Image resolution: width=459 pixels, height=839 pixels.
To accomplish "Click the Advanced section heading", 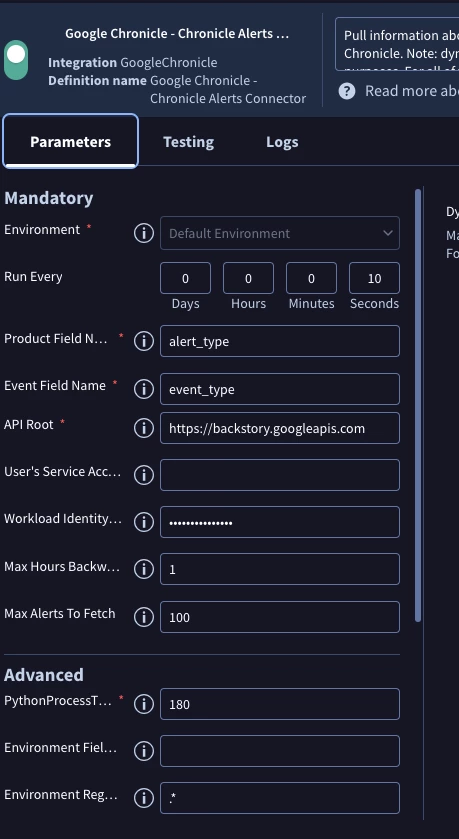I will pos(44,675).
